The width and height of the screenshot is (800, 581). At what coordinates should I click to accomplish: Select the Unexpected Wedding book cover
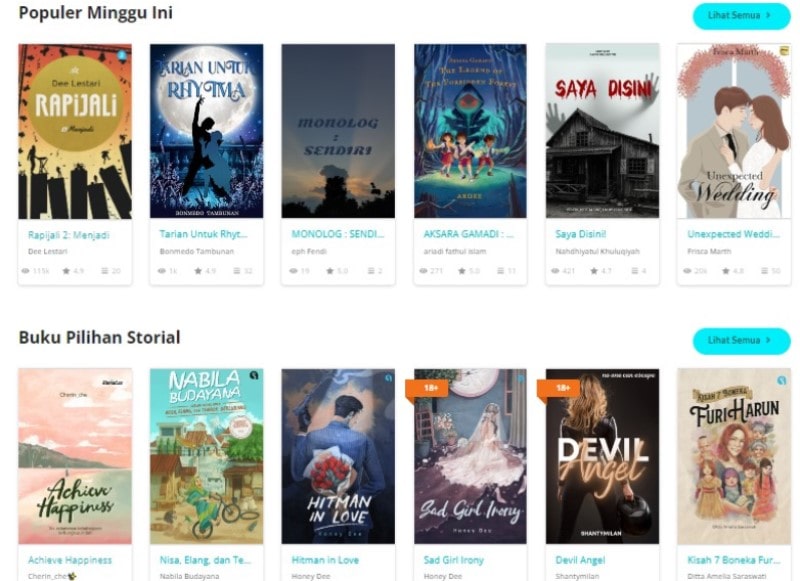pos(734,131)
